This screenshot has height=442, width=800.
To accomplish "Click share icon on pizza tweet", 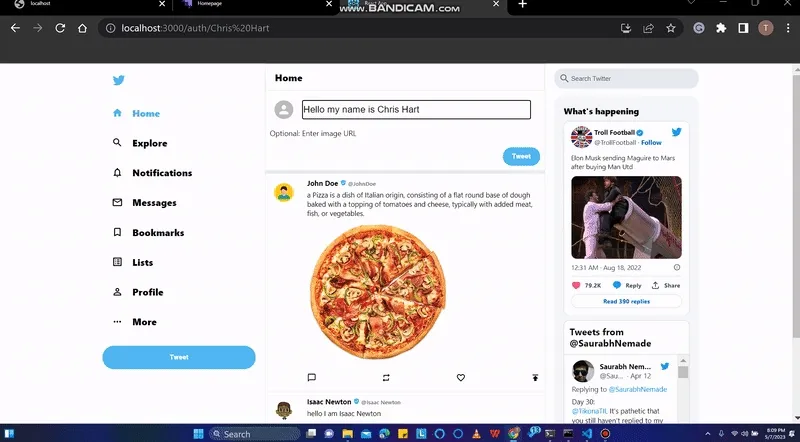I will coord(535,377).
